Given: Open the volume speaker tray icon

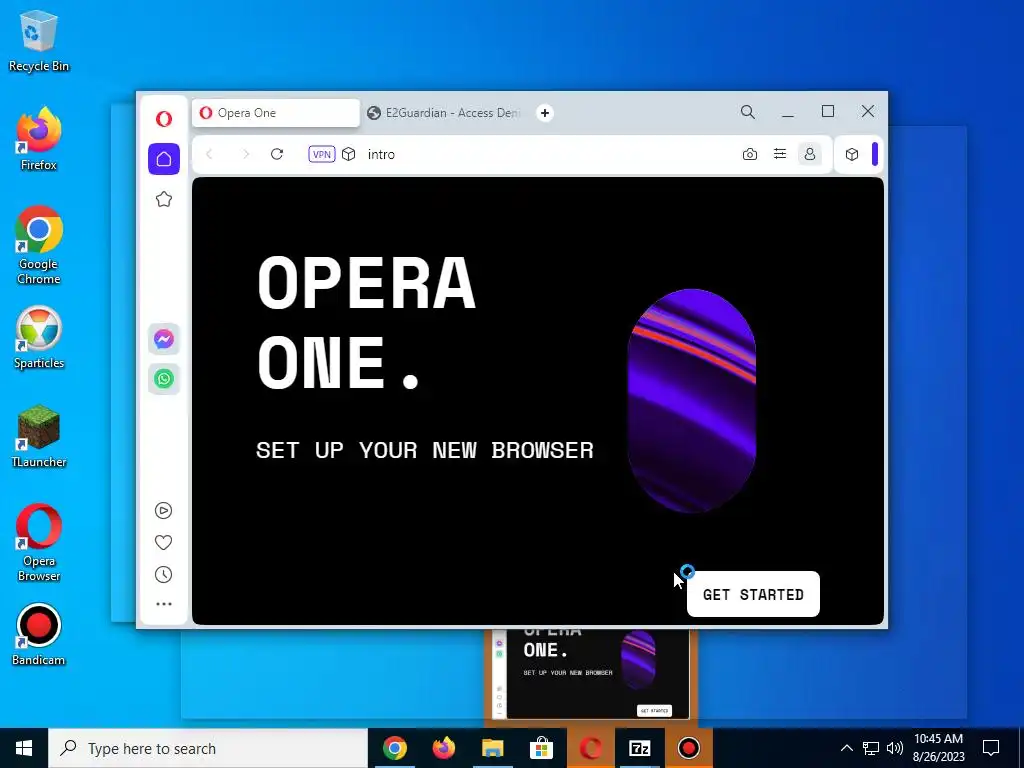Looking at the screenshot, I should [895, 748].
